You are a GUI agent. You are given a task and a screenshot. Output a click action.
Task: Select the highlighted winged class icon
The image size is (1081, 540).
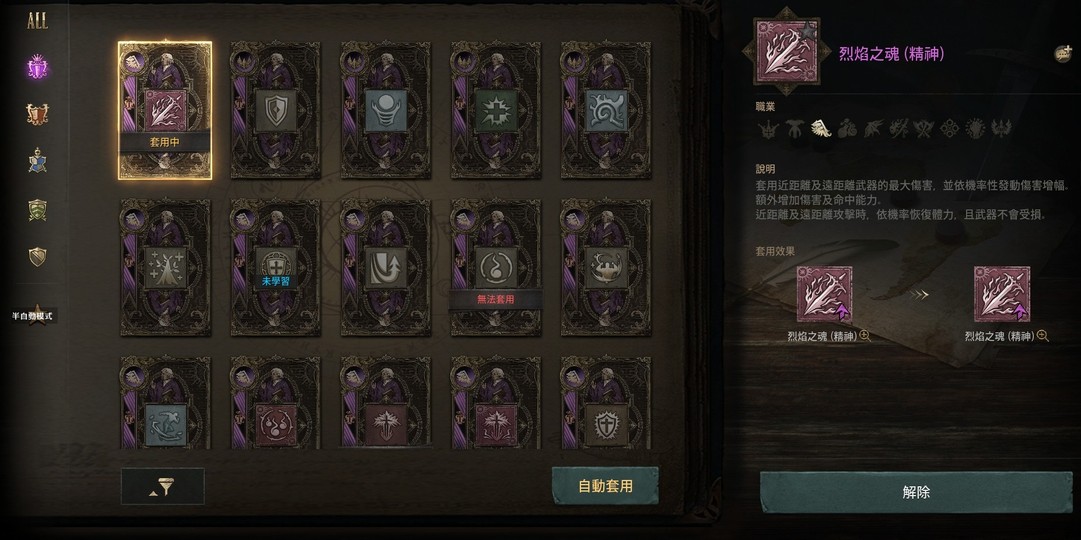point(820,128)
